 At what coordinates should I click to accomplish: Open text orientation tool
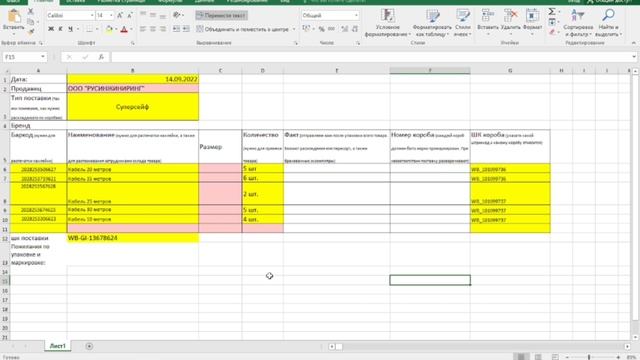point(177,15)
